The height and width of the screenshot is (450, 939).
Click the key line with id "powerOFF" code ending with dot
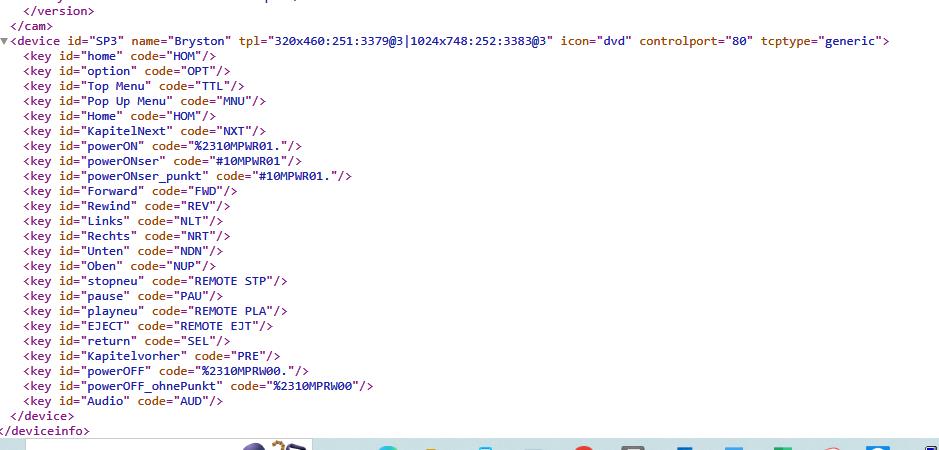point(166,371)
